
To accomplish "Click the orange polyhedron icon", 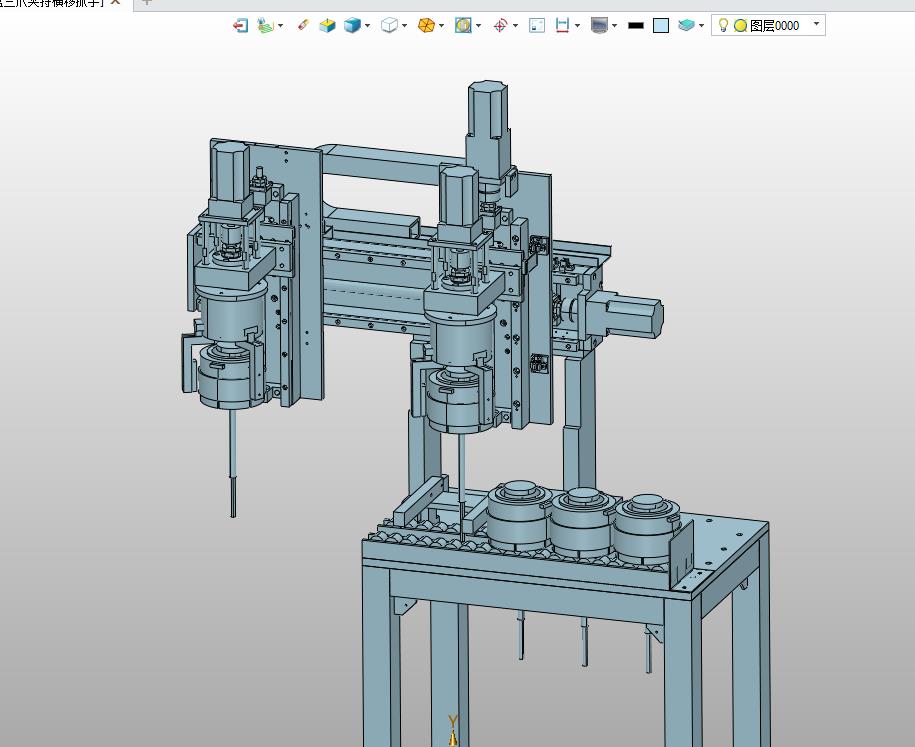I will pyautogui.click(x=426, y=25).
